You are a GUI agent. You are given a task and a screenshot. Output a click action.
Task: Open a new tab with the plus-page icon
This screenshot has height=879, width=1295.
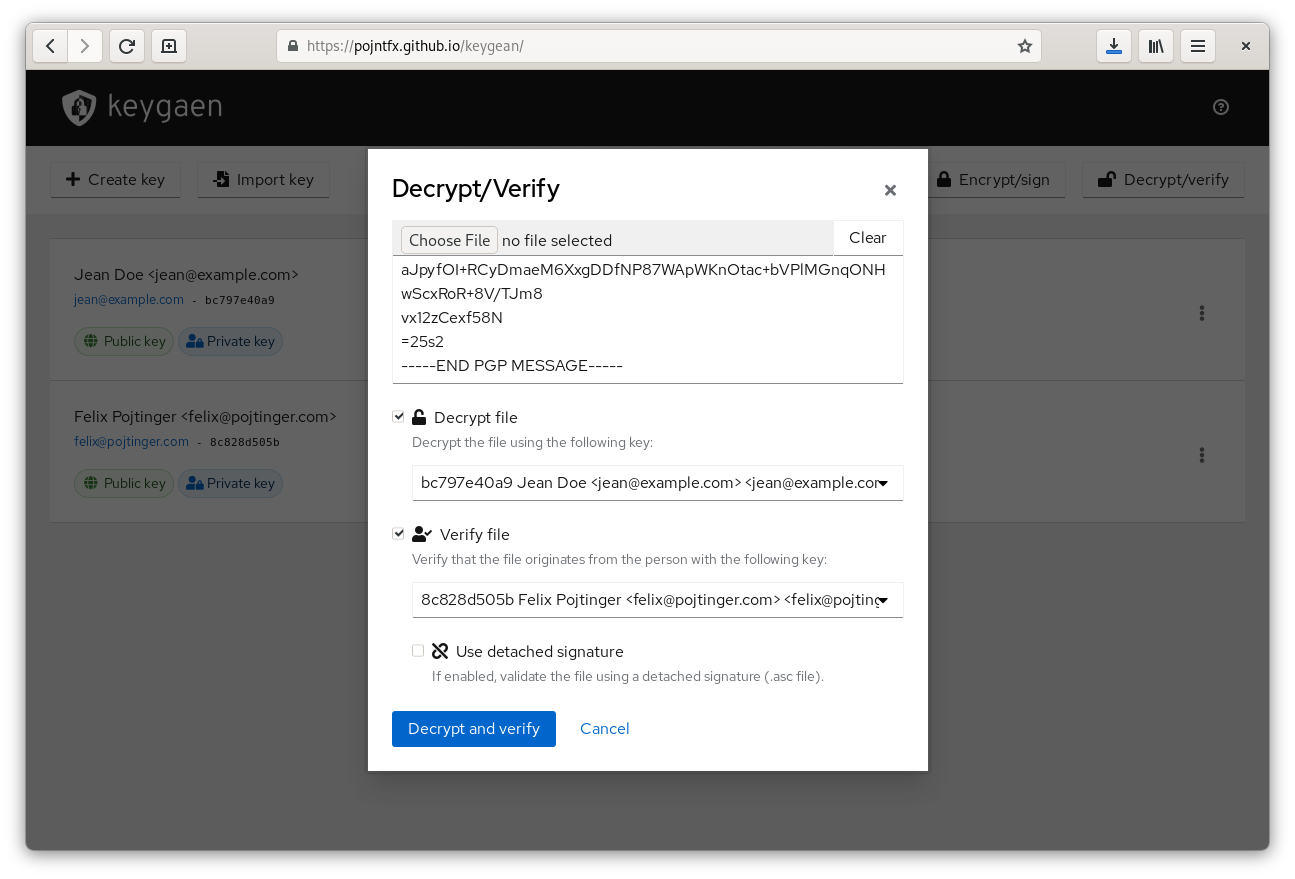pyautogui.click(x=169, y=46)
